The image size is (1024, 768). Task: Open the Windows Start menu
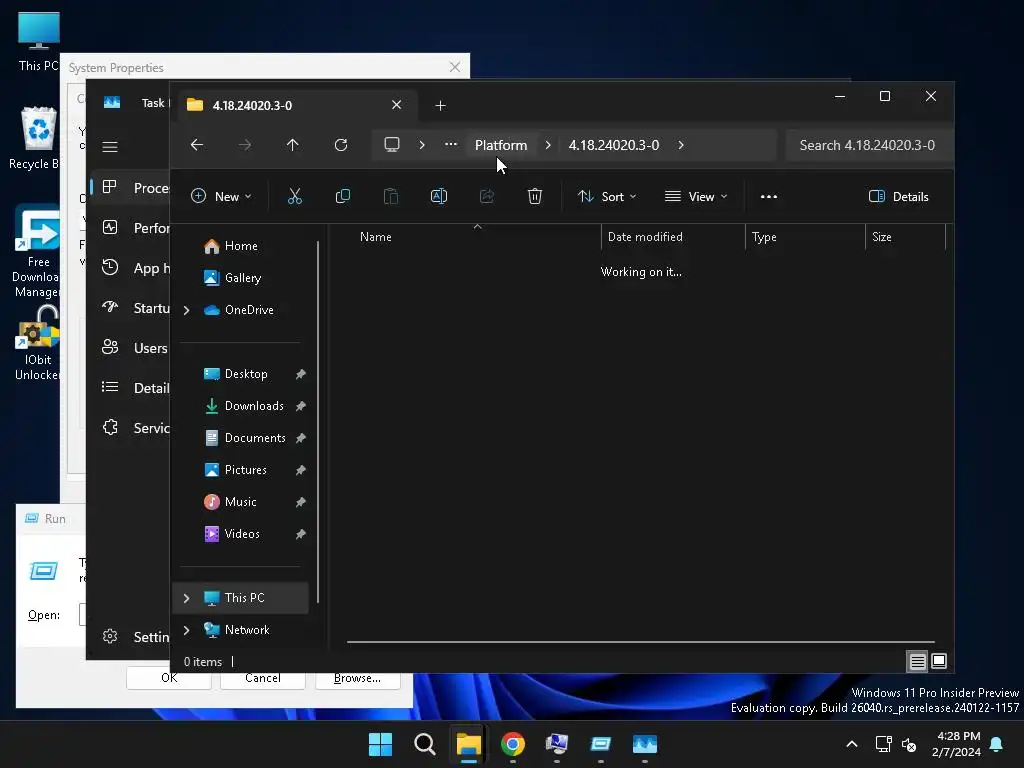(380, 744)
